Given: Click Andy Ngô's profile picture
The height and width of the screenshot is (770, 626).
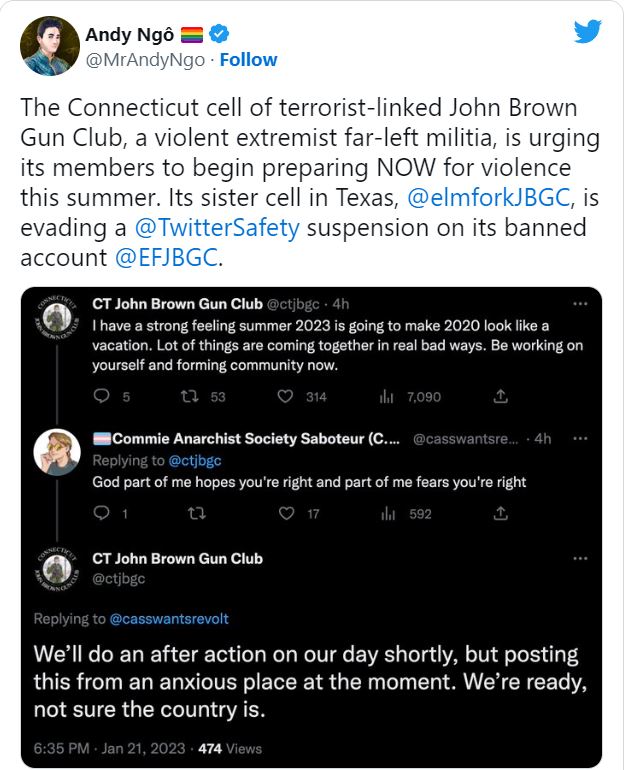Looking at the screenshot, I should point(50,47).
